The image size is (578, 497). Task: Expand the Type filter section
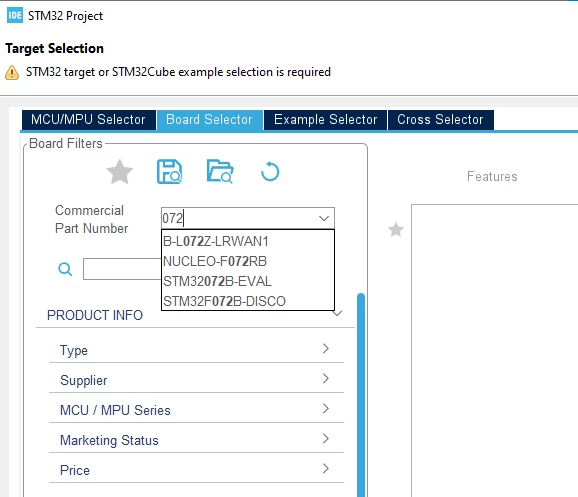point(196,350)
